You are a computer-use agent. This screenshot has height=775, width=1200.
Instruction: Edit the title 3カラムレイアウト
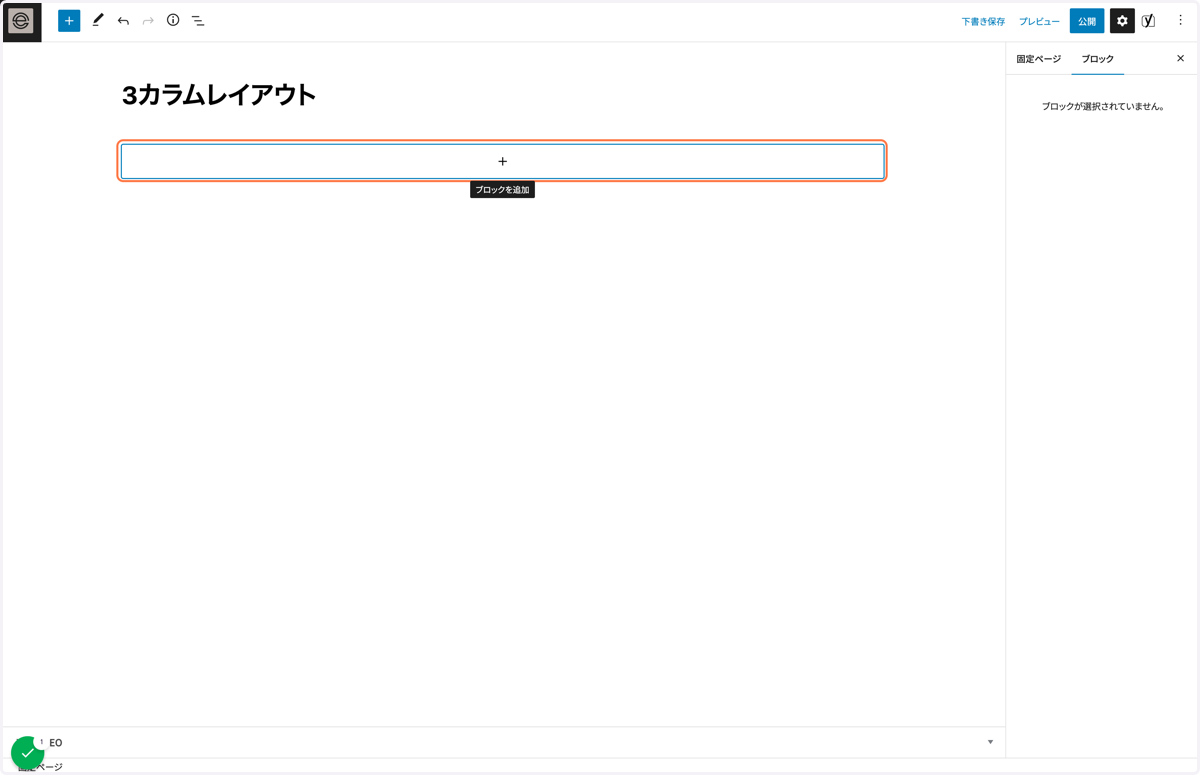pos(218,95)
